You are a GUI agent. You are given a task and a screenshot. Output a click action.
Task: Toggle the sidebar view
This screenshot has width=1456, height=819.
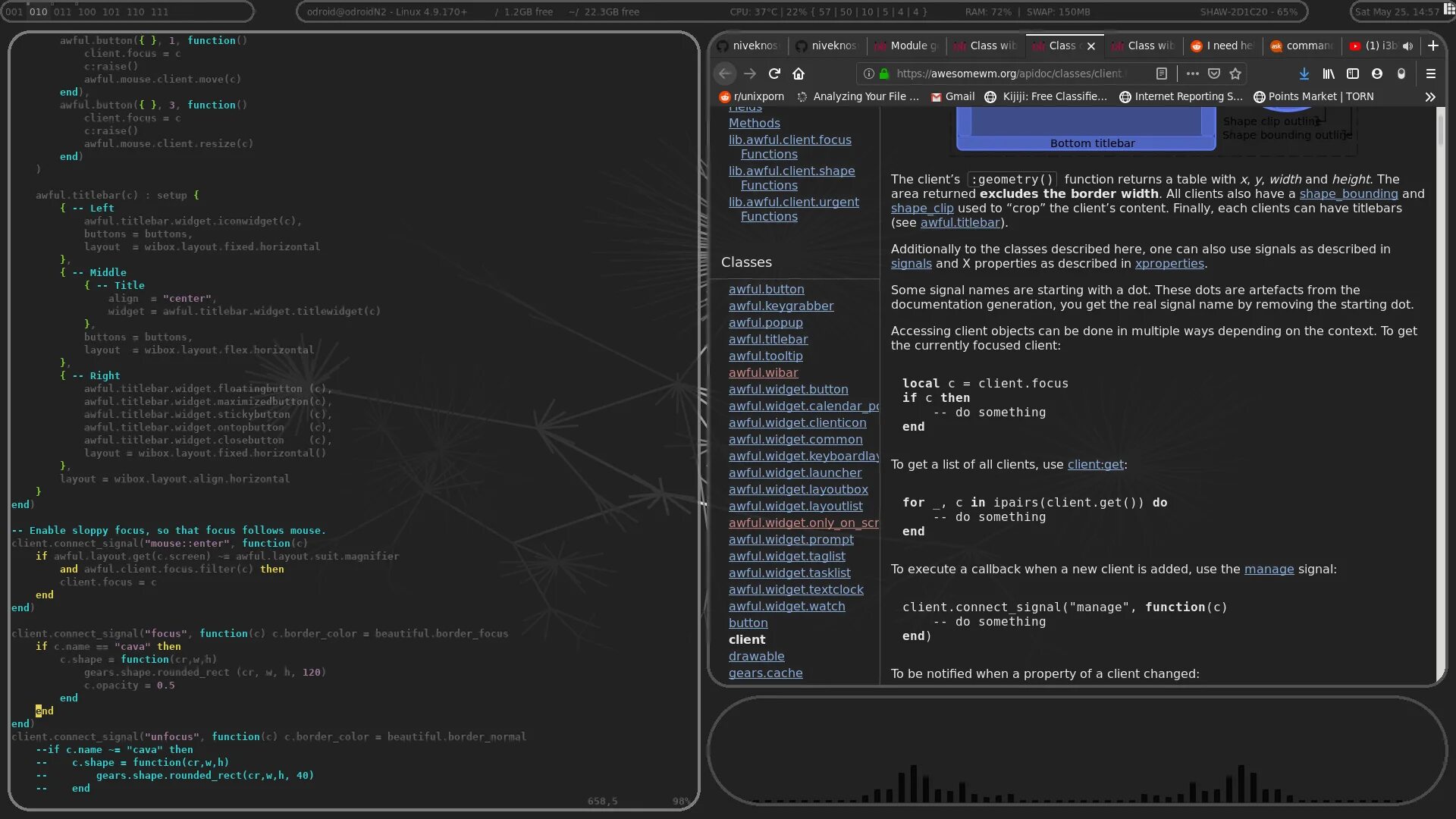1353,74
